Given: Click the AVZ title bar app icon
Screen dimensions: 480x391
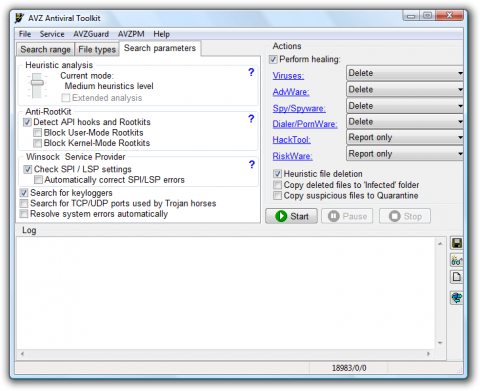Looking at the screenshot, I should 20,18.
